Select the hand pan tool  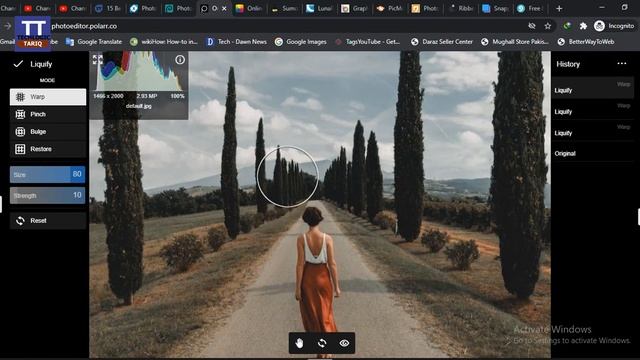pyautogui.click(x=300, y=343)
